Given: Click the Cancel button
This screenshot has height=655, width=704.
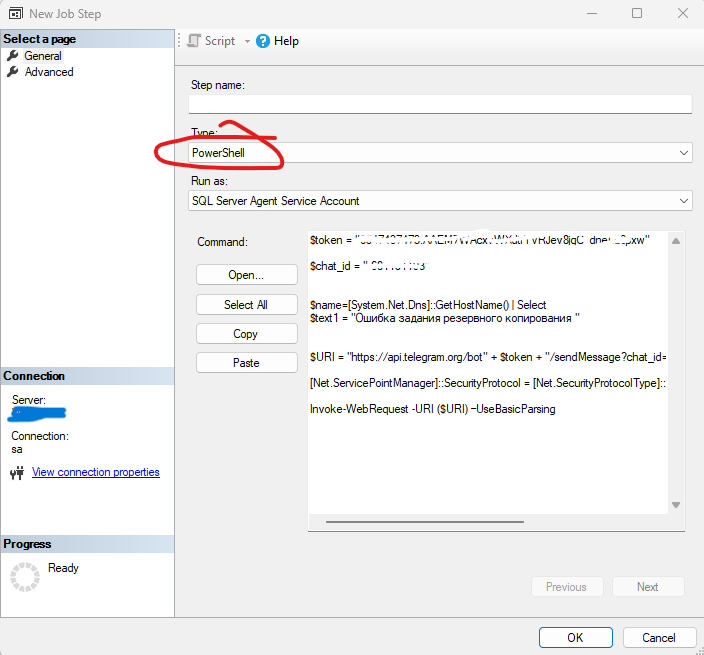Looking at the screenshot, I should point(659,637).
